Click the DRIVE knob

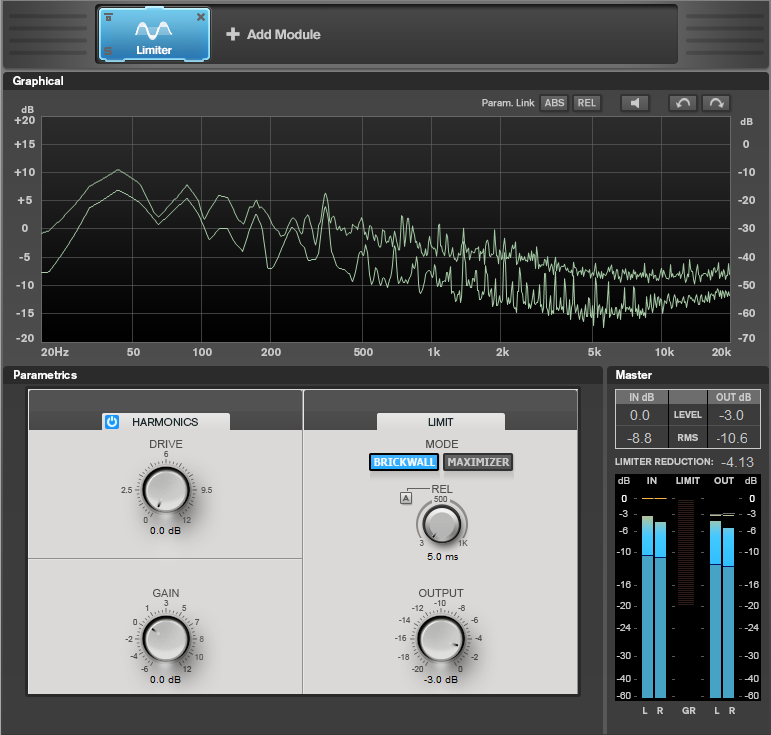click(x=166, y=490)
